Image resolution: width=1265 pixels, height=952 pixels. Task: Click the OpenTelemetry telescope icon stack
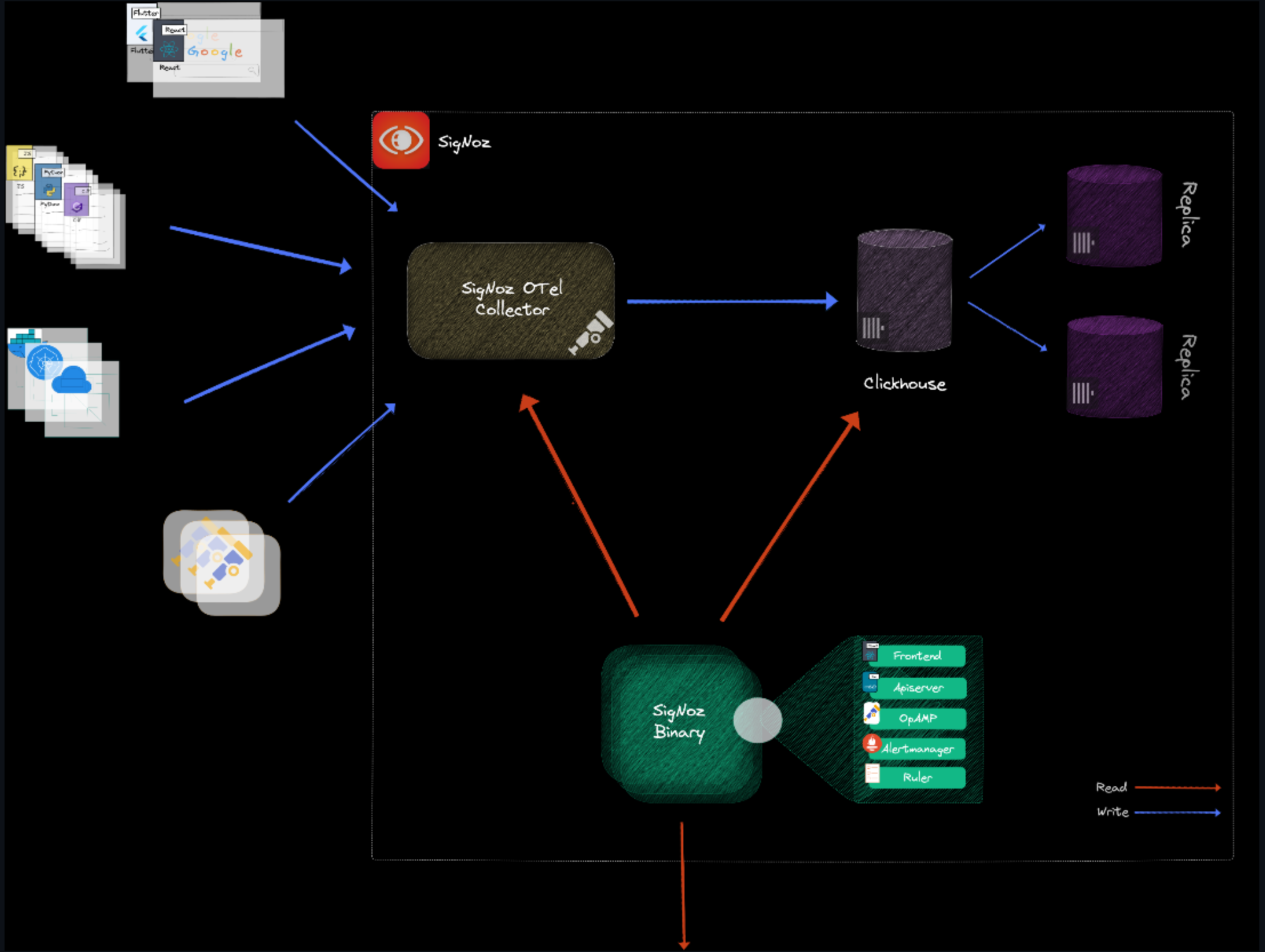[222, 562]
